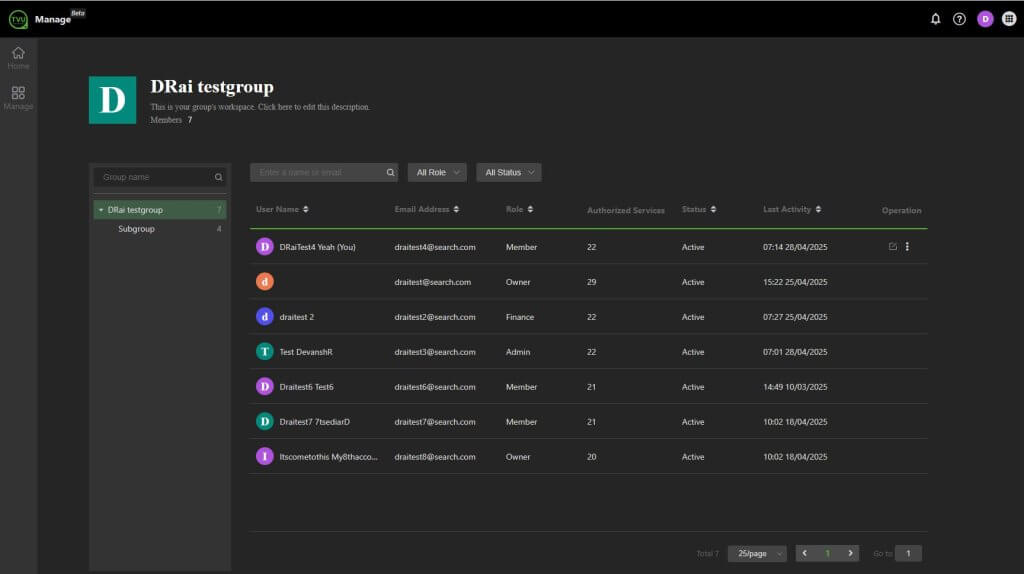Click the purple user profile avatar
This screenshot has width=1024, height=574.
(x=985, y=19)
